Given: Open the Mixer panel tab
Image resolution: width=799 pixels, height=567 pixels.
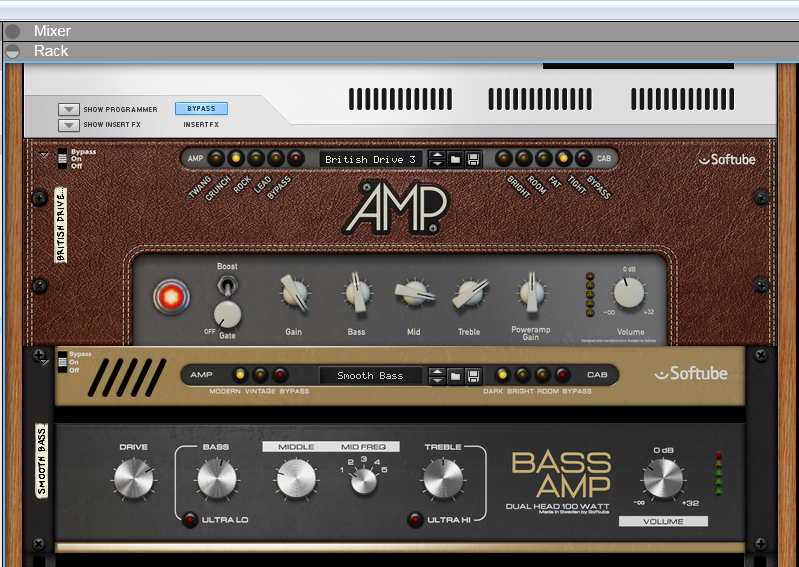Looking at the screenshot, I should [x=52, y=31].
